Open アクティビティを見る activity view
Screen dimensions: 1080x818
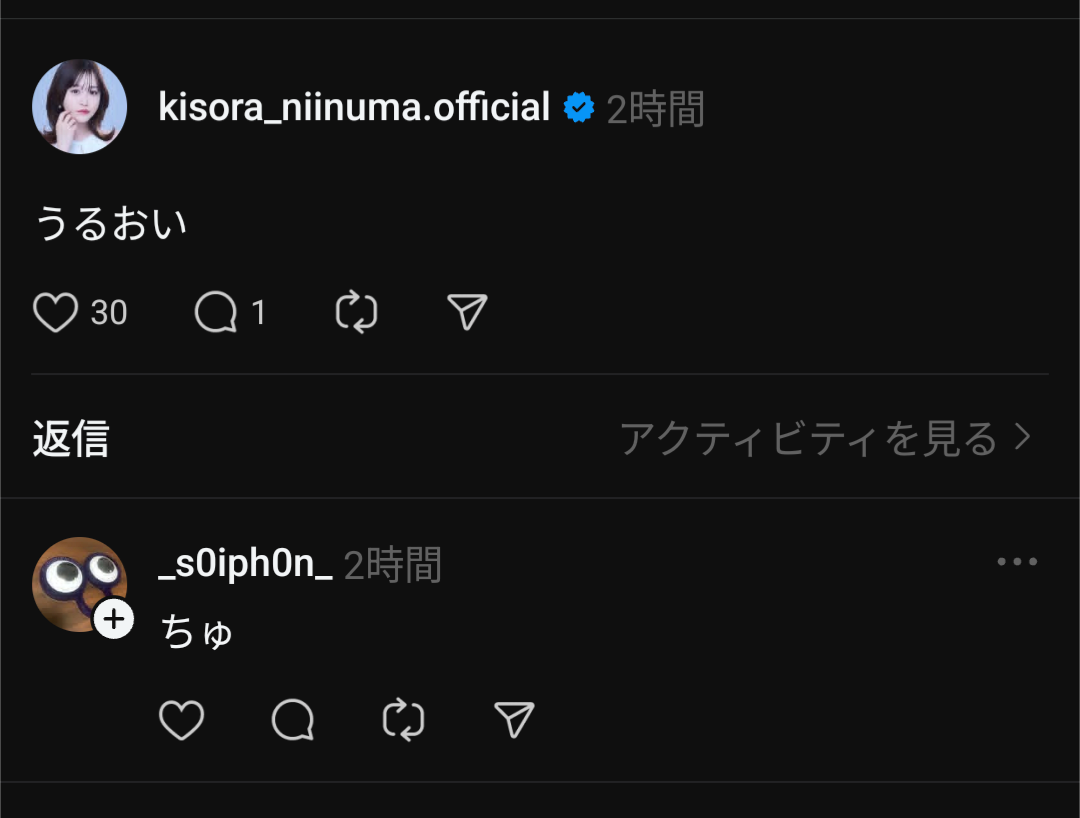tap(824, 438)
